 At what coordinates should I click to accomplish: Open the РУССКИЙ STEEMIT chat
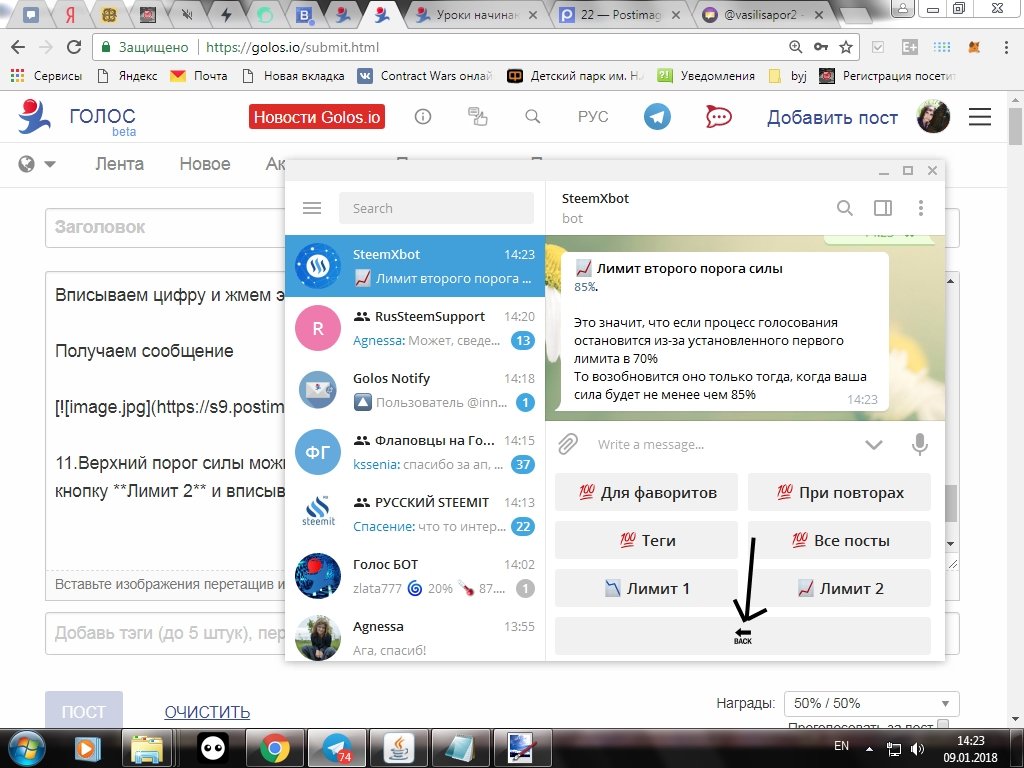point(415,514)
